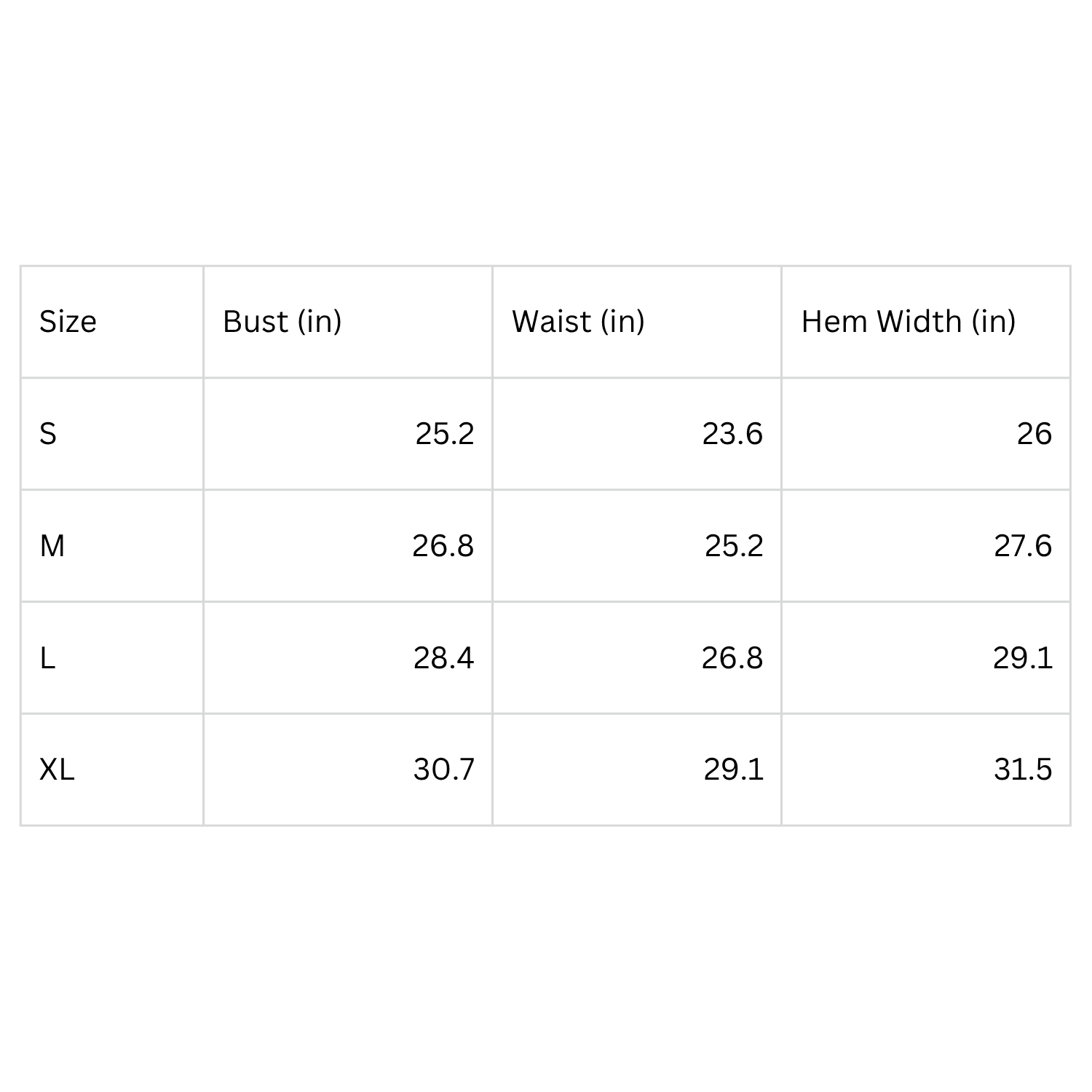Image resolution: width=1092 pixels, height=1092 pixels.
Task: Click the Hem Width (in) header
Action: [x=909, y=322]
